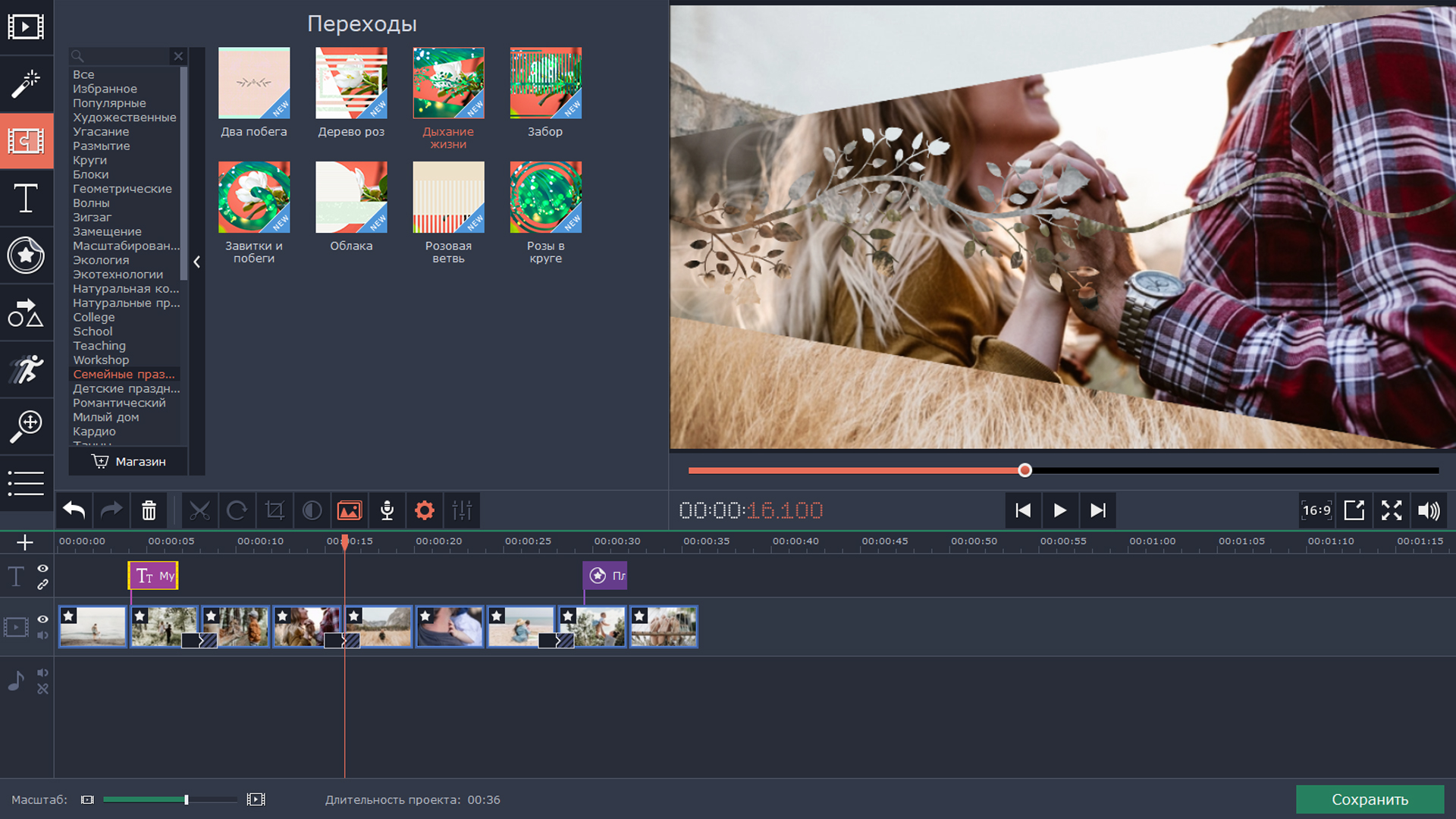
Task: Click the Сохранить button
Action: coord(1370,799)
